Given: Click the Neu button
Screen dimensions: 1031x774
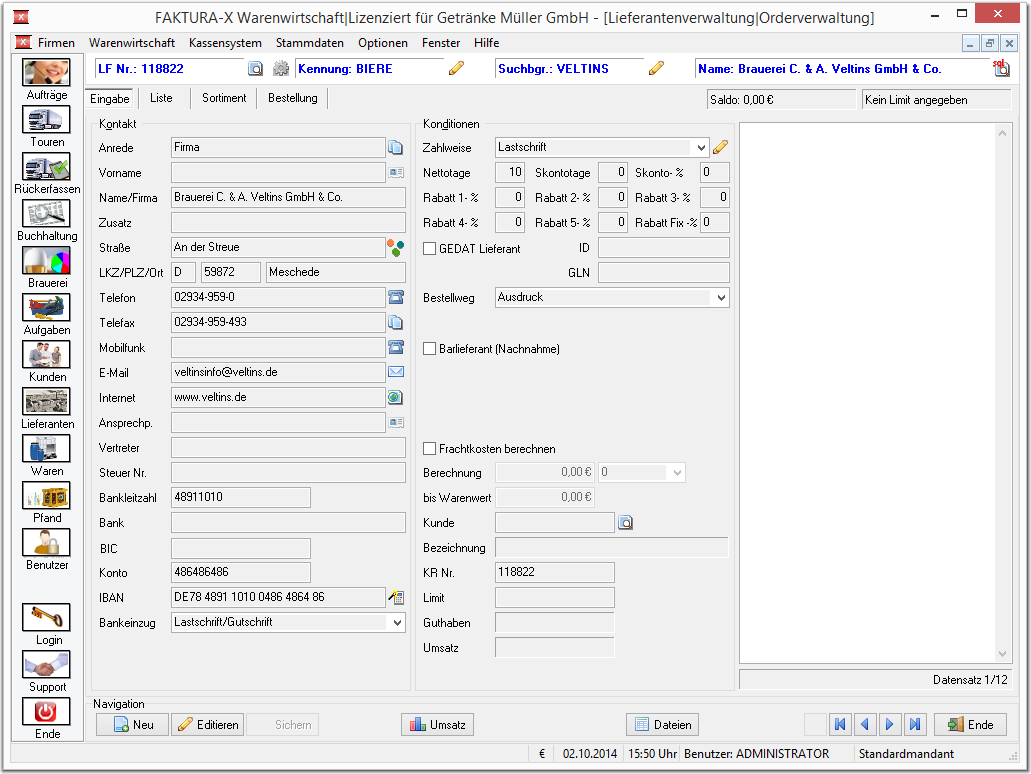Looking at the screenshot, I should tap(133, 725).
